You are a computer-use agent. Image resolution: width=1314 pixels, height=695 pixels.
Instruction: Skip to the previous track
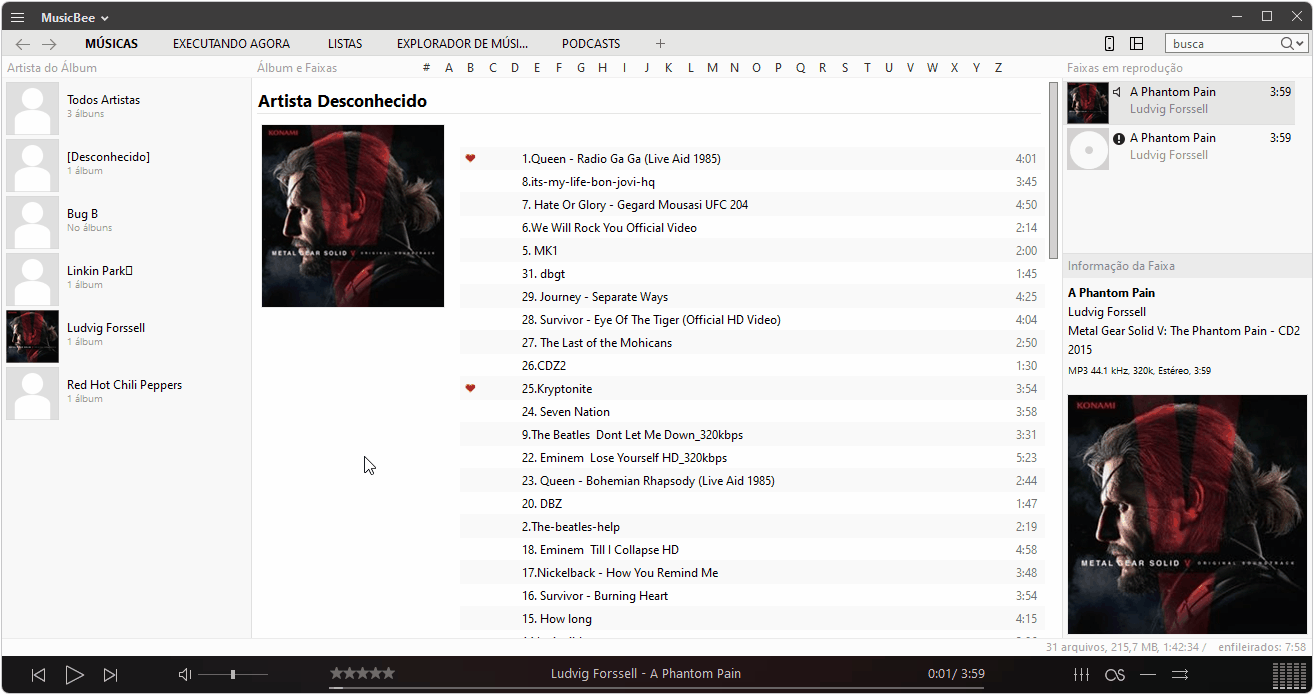point(38,675)
